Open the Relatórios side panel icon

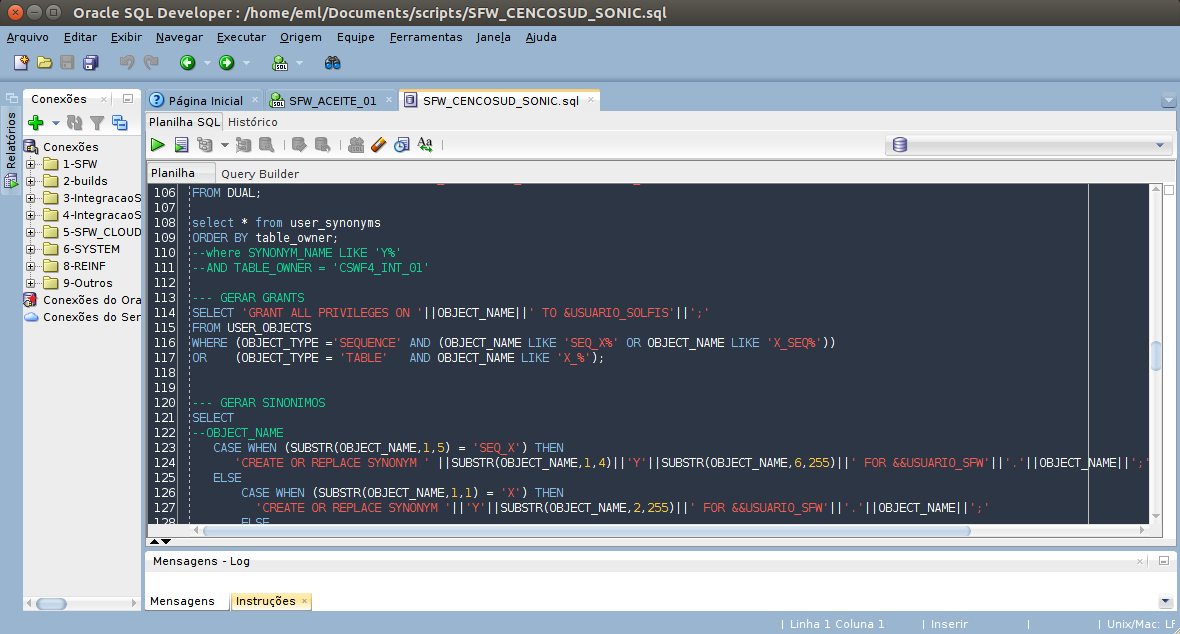[11, 181]
